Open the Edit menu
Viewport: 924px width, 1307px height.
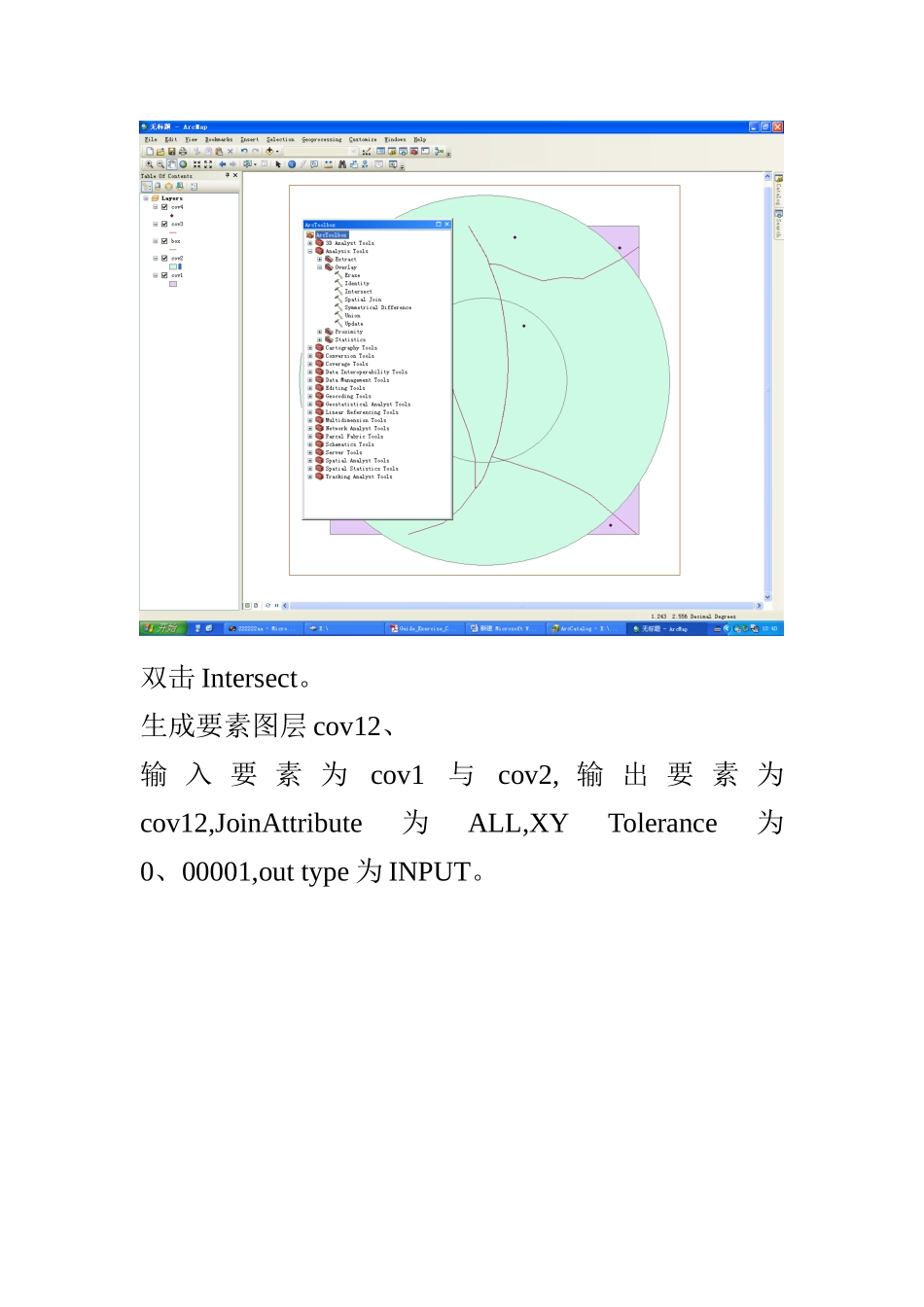click(x=171, y=139)
